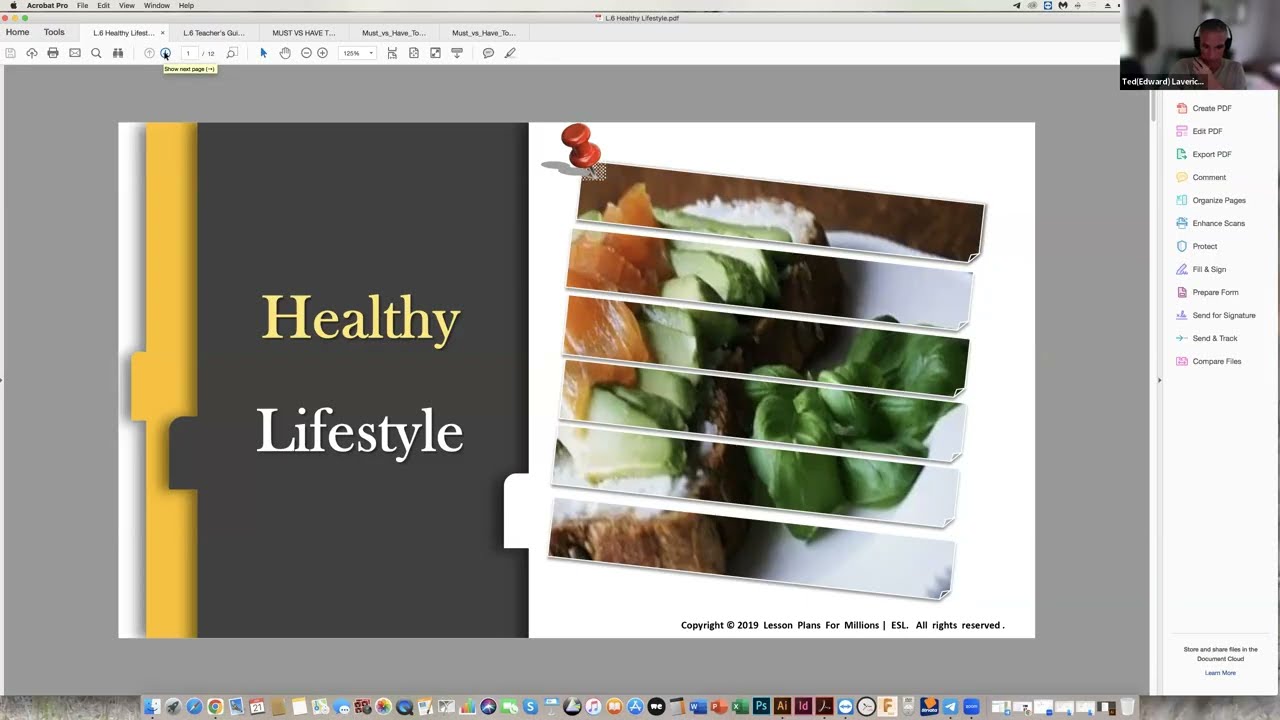The height and width of the screenshot is (720, 1280).
Task: Open Chrome in the Dock
Action: [x=214, y=707]
